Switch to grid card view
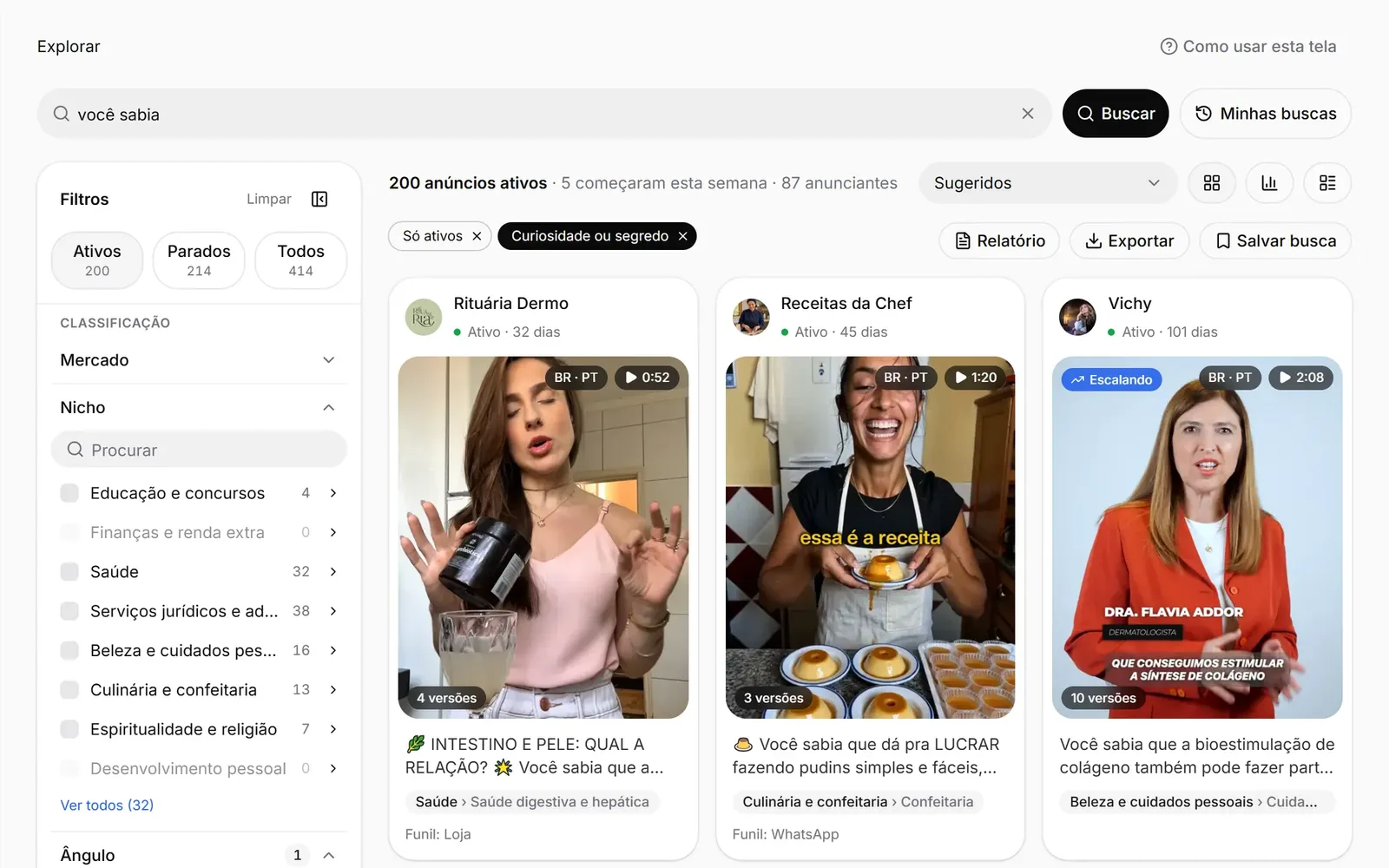This screenshot has height=868, width=1389. 1212,183
